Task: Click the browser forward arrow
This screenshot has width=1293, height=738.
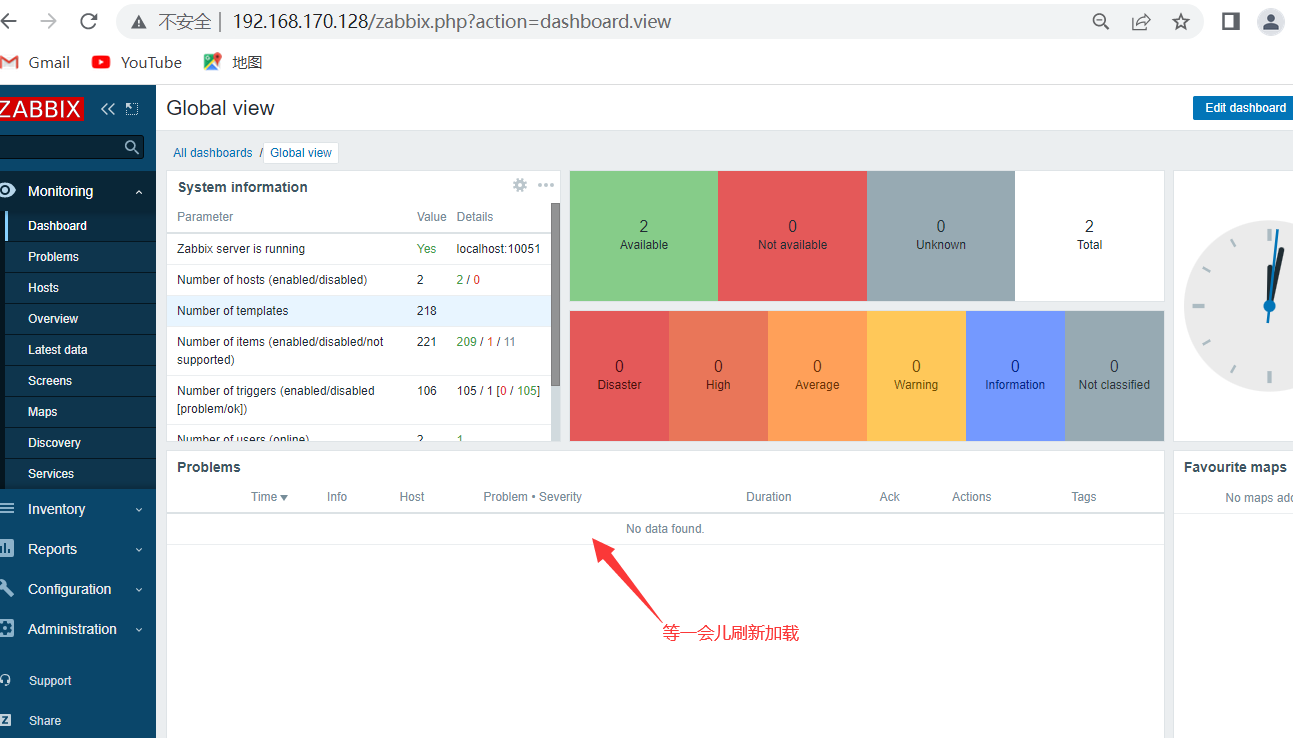Action: coord(48,21)
